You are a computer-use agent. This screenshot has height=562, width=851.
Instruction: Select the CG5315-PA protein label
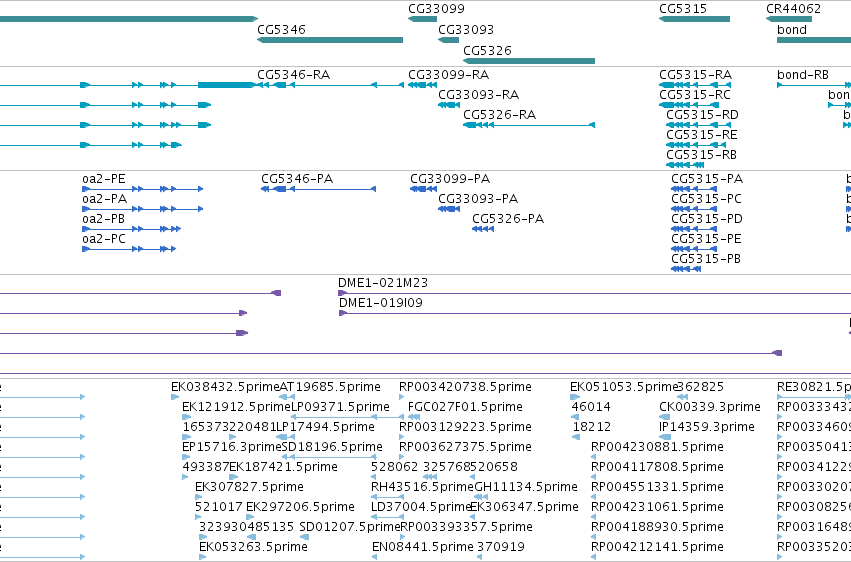click(707, 179)
